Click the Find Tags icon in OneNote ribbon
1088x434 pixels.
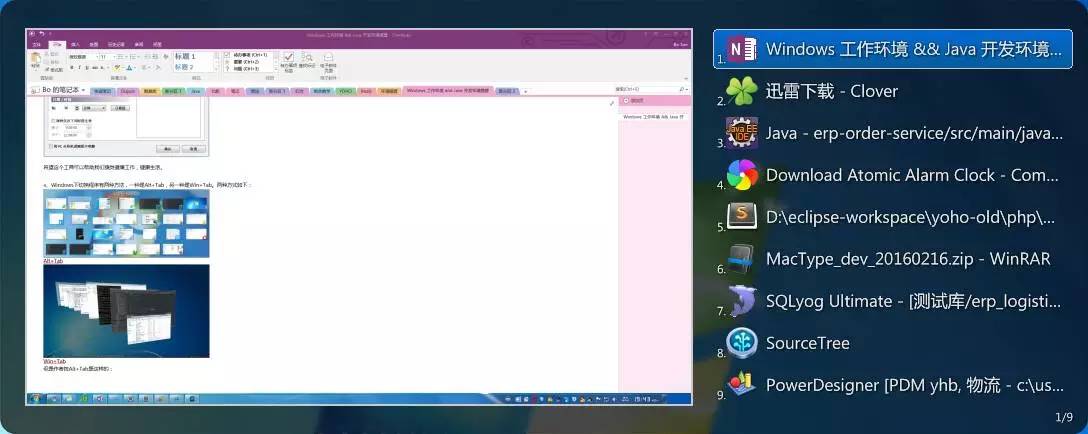coord(309,58)
